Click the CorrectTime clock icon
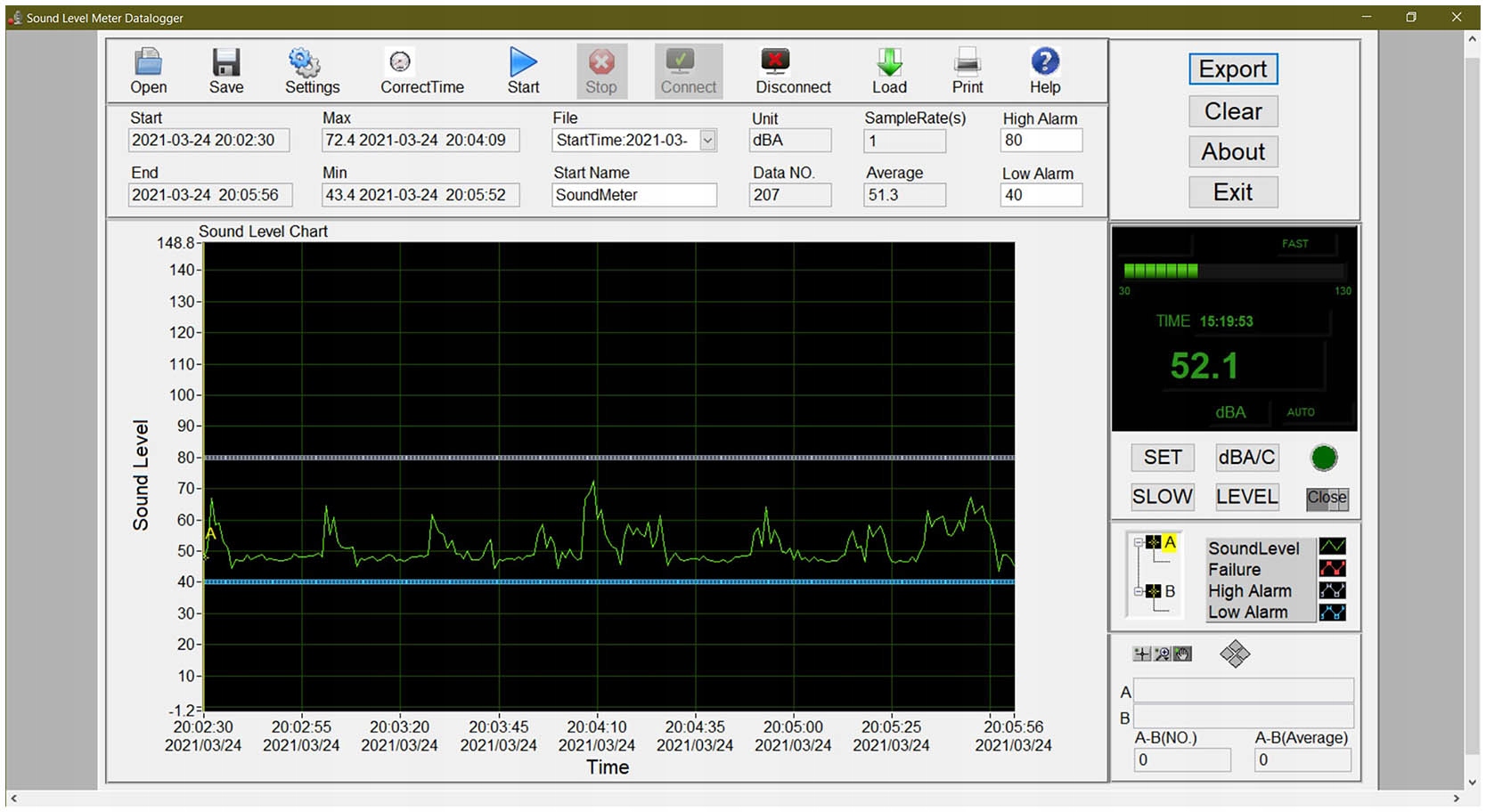Screen dimensions: 1486x812 [x=400, y=61]
